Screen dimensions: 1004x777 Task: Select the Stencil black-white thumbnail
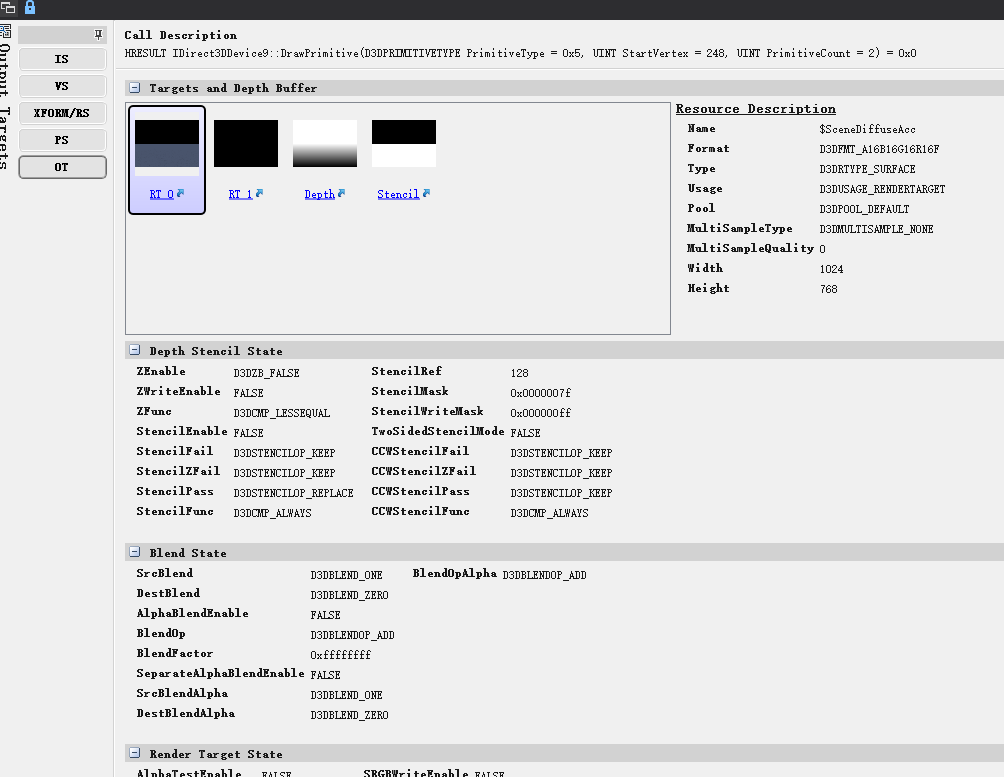pos(404,143)
